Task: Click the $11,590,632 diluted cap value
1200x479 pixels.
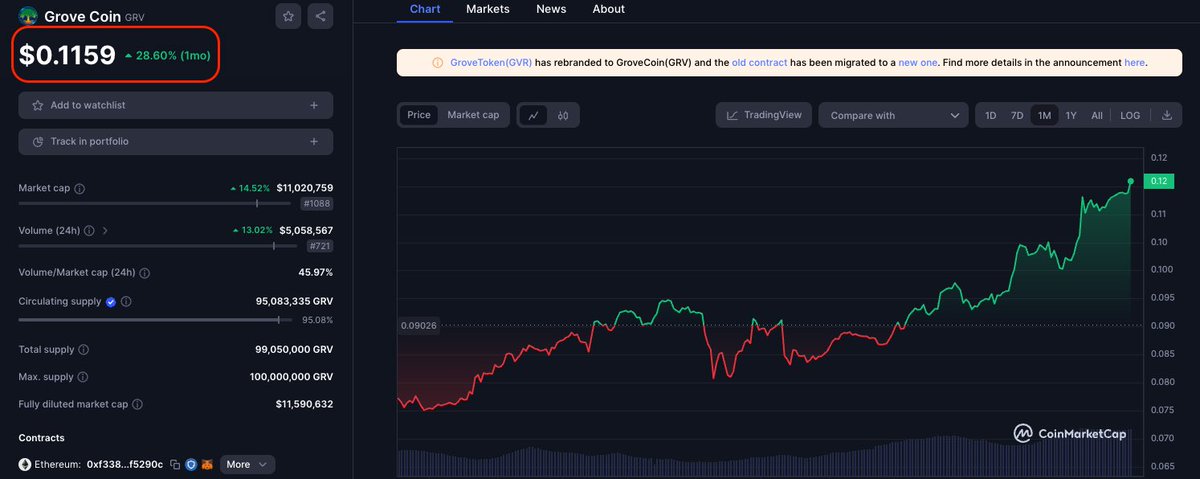Action: tap(305, 404)
